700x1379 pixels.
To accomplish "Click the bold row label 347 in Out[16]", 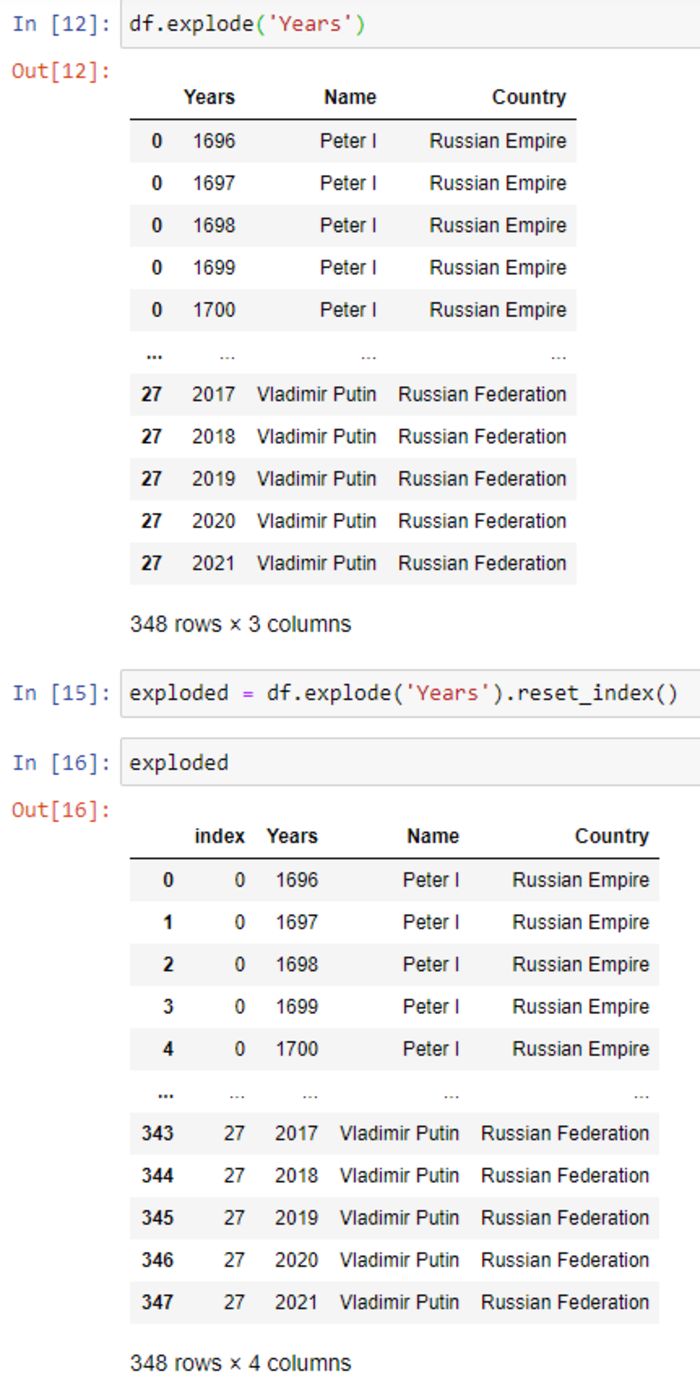I will tap(157, 1302).
